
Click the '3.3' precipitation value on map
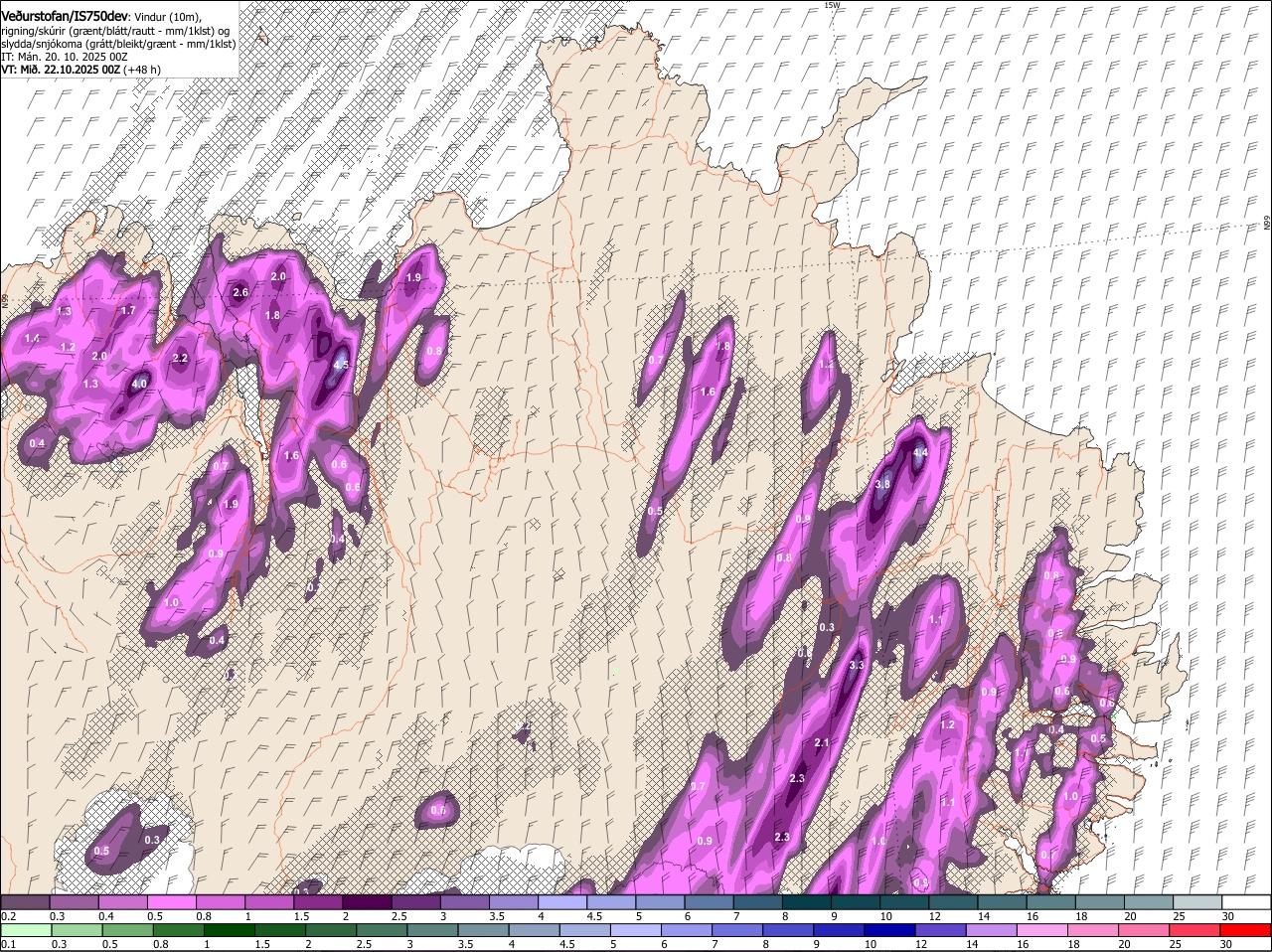[857, 665]
